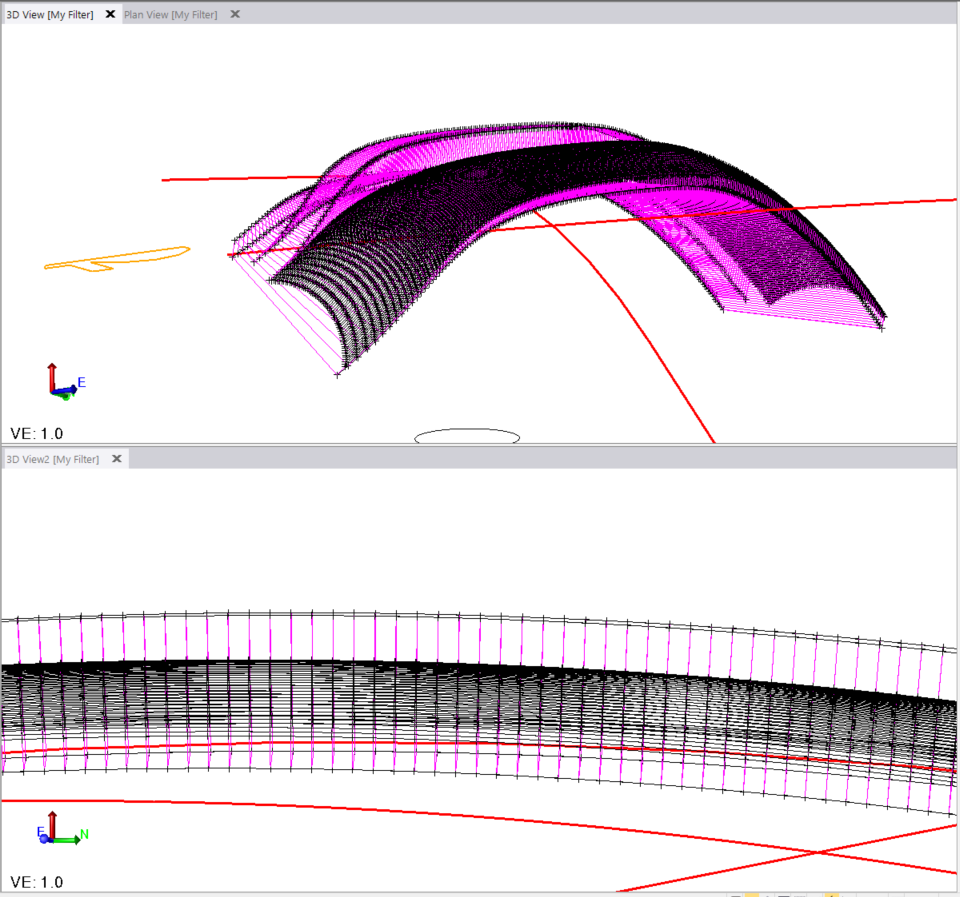
Task: Click the blue axis origin sphere
Action: coord(44,837)
